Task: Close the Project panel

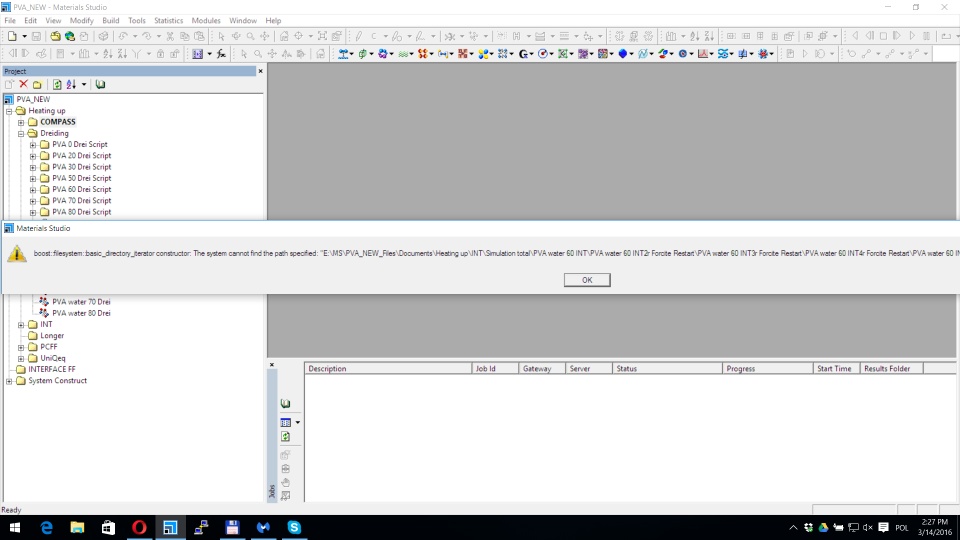Action: (x=260, y=71)
